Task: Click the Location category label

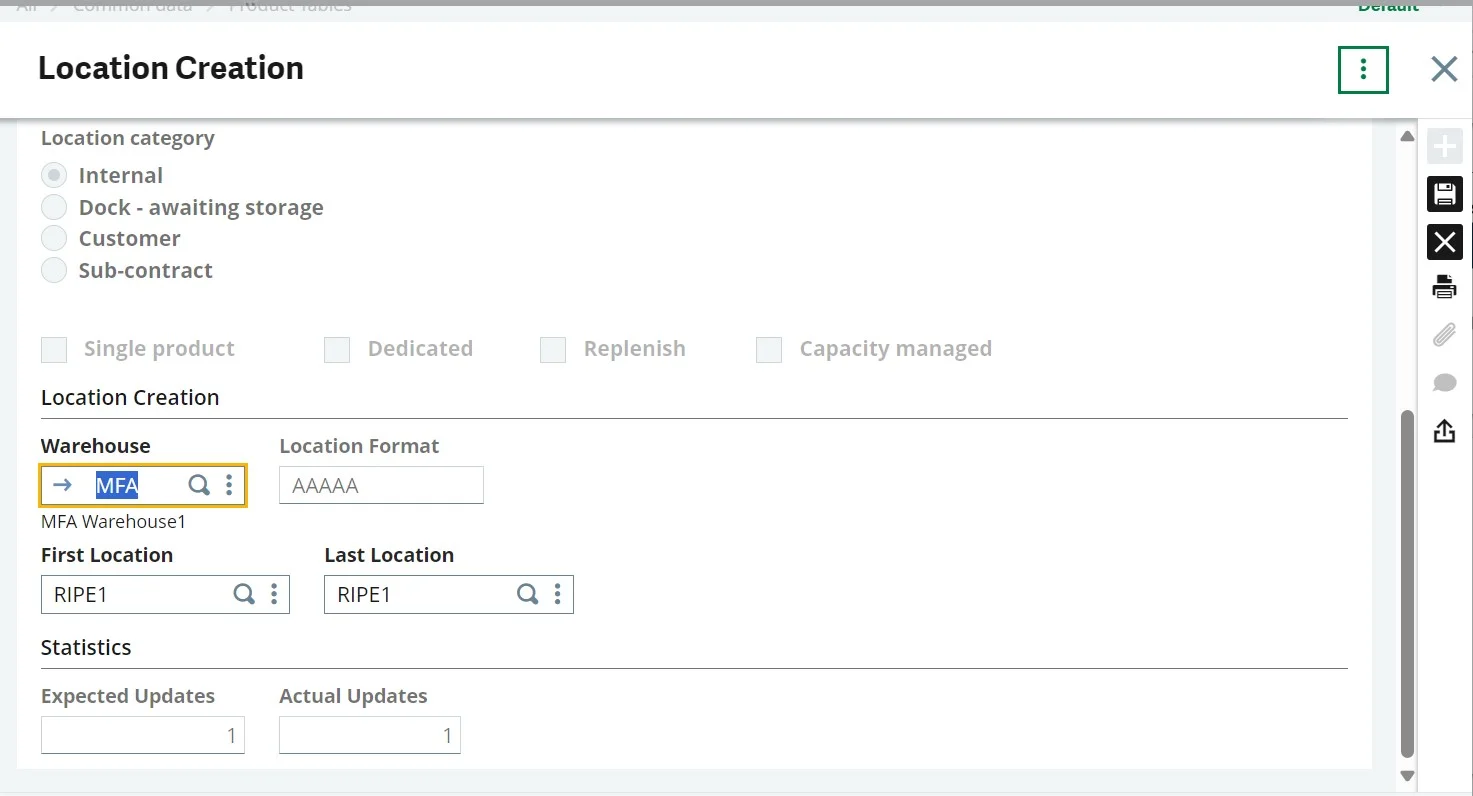Action: point(128,139)
